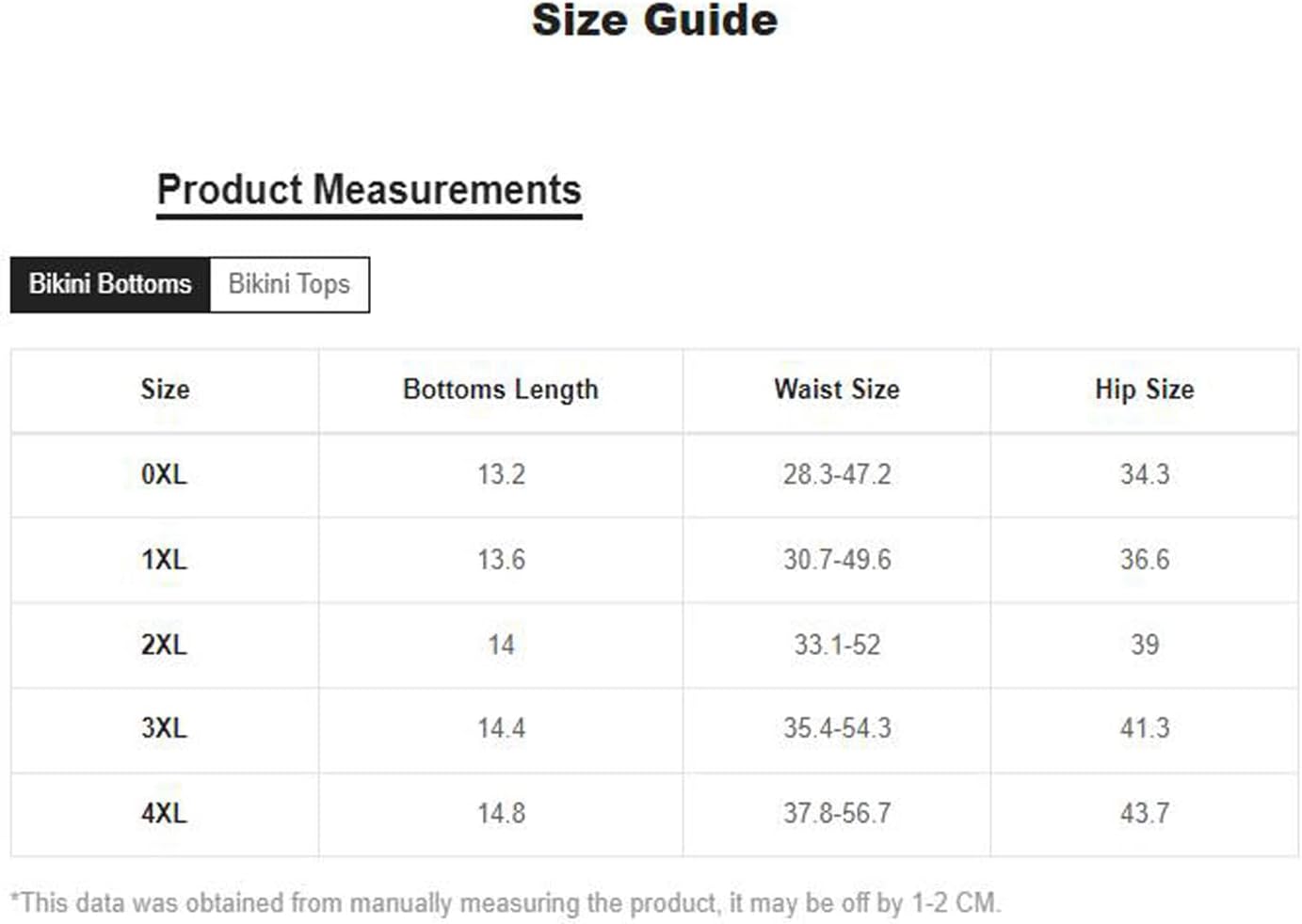Image resolution: width=1302 pixels, height=924 pixels.
Task: Select the 3XL size row label
Action: point(165,728)
